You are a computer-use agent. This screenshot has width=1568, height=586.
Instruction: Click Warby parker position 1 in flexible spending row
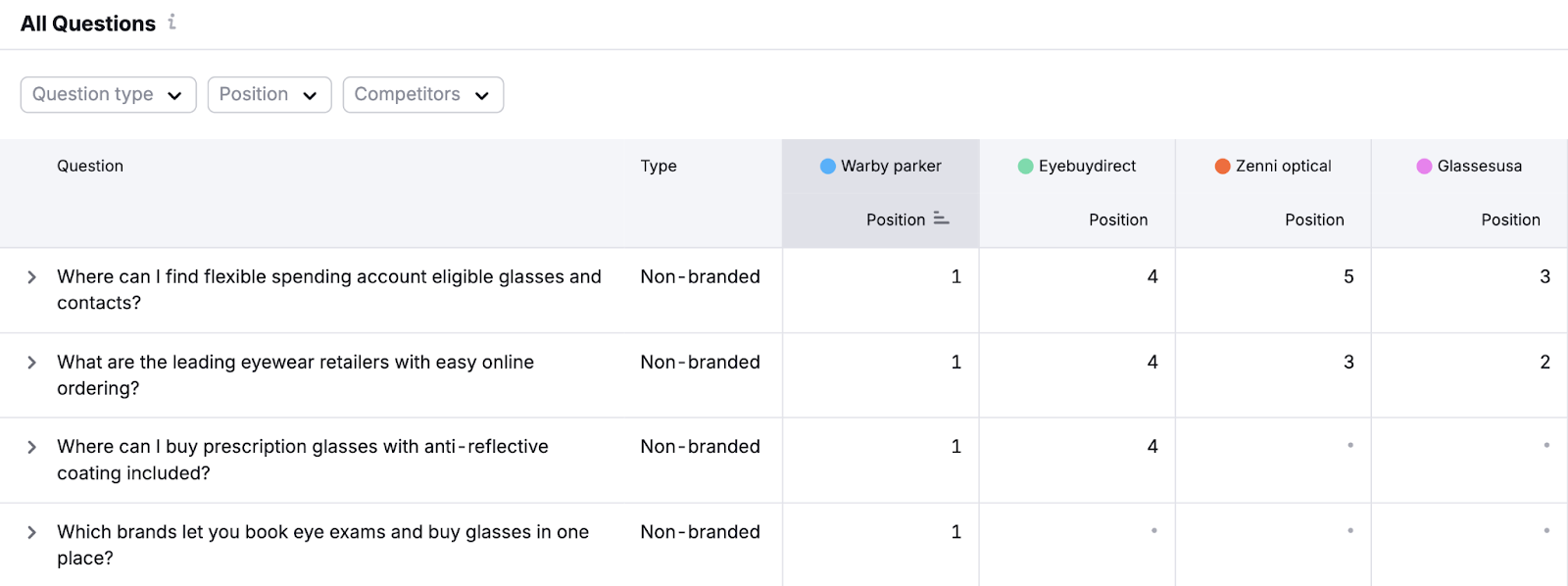(956, 277)
